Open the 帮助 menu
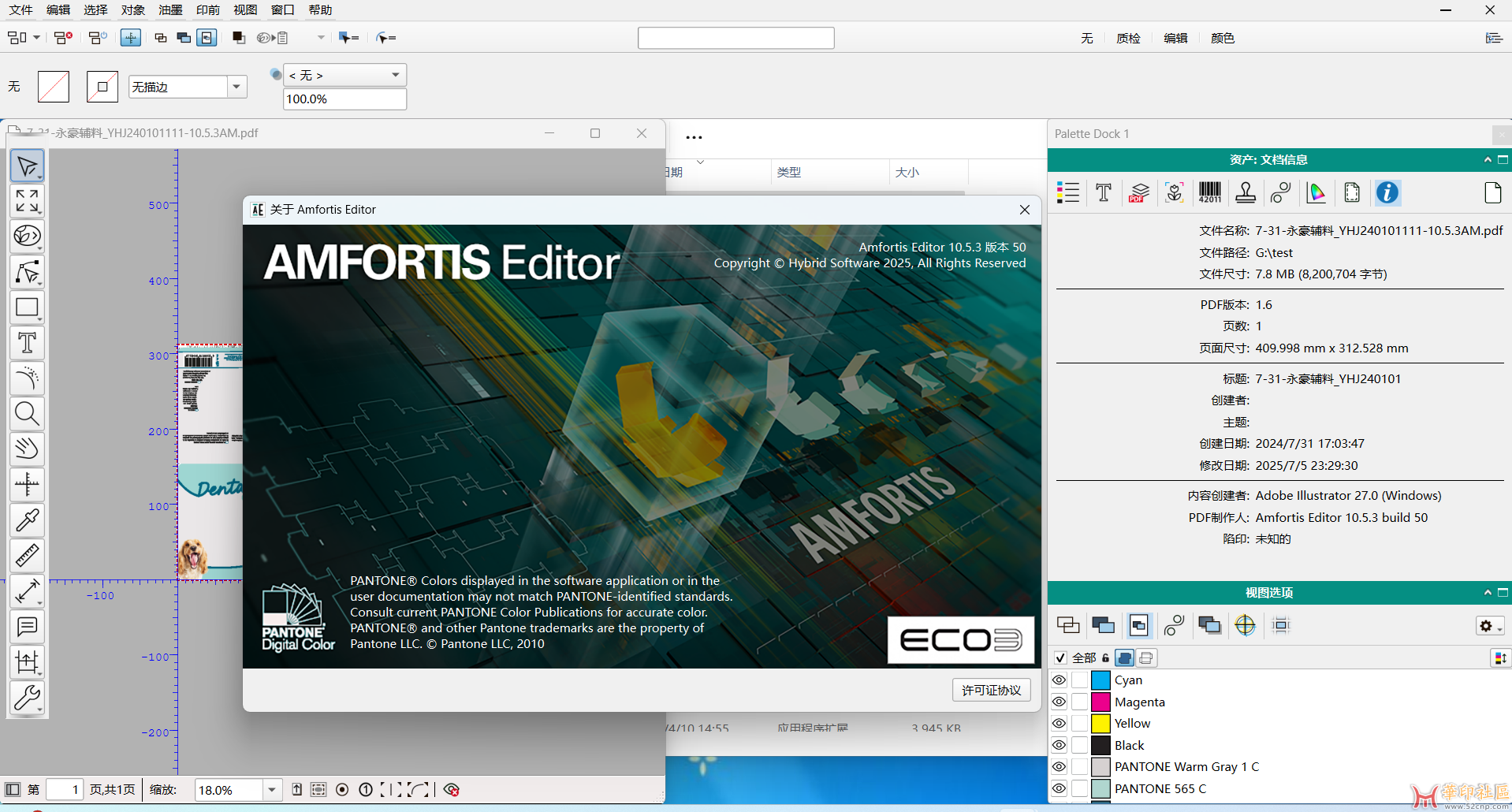Screen dimensions: 1512x812 (x=320, y=9)
